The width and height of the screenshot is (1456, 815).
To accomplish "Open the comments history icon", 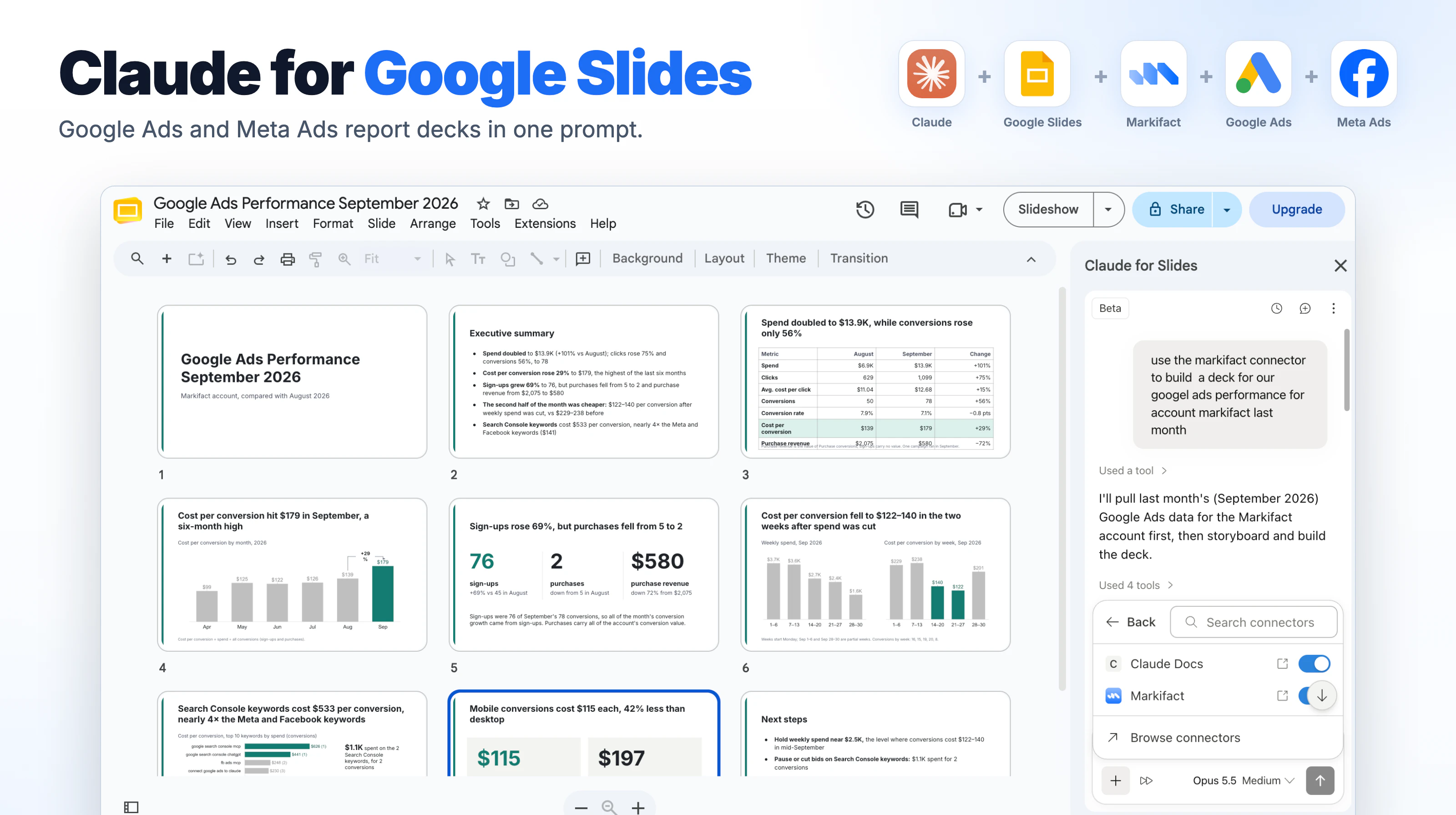I will tap(909, 209).
